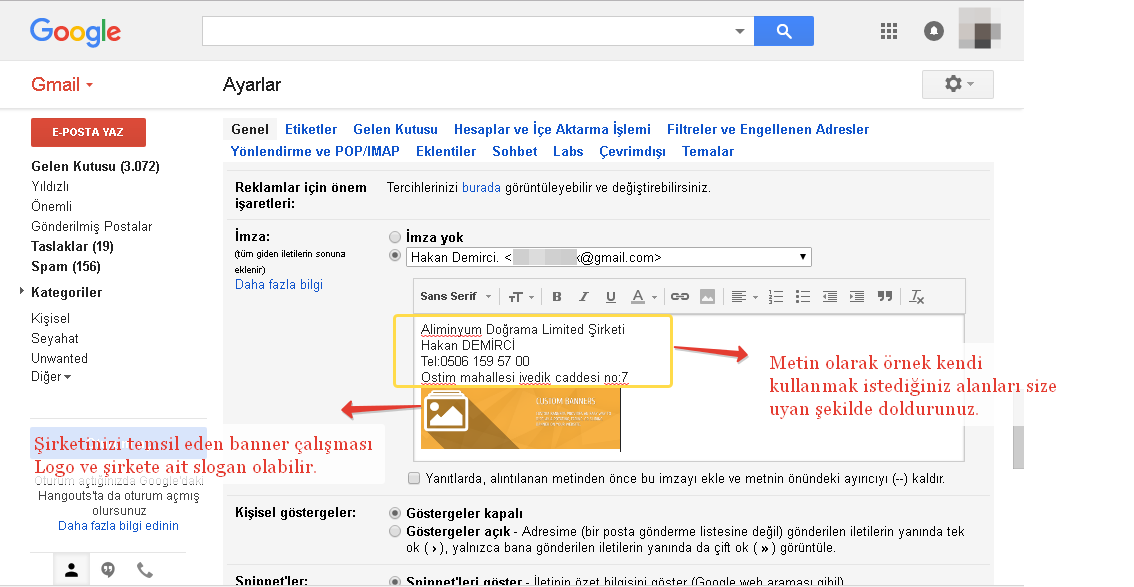Open the Spam (156) folder

pyautogui.click(x=66, y=266)
